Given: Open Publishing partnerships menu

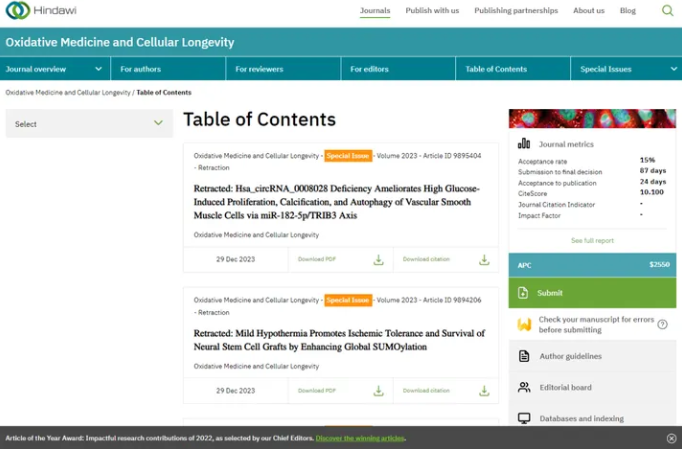Looking at the screenshot, I should pyautogui.click(x=516, y=10).
